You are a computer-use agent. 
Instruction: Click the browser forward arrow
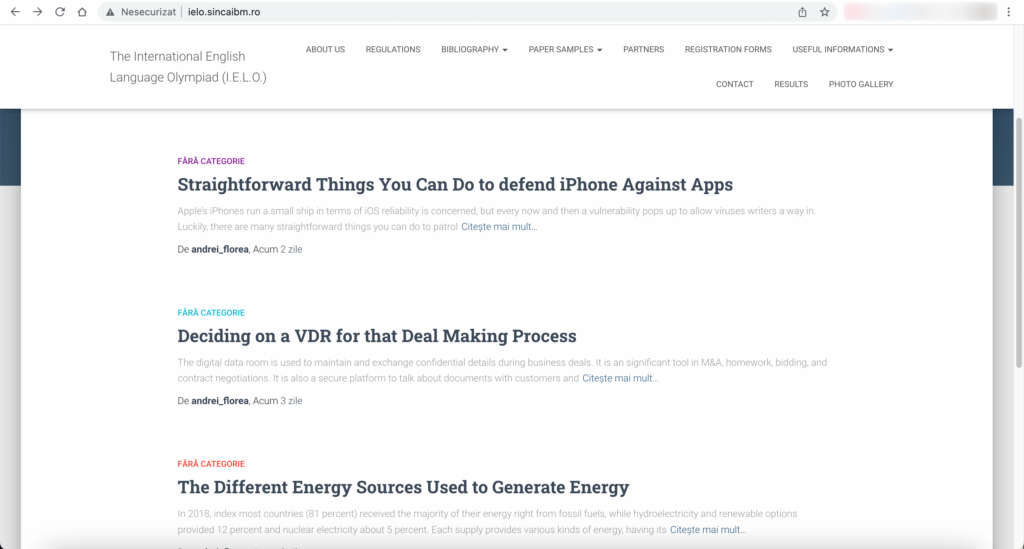(x=37, y=12)
